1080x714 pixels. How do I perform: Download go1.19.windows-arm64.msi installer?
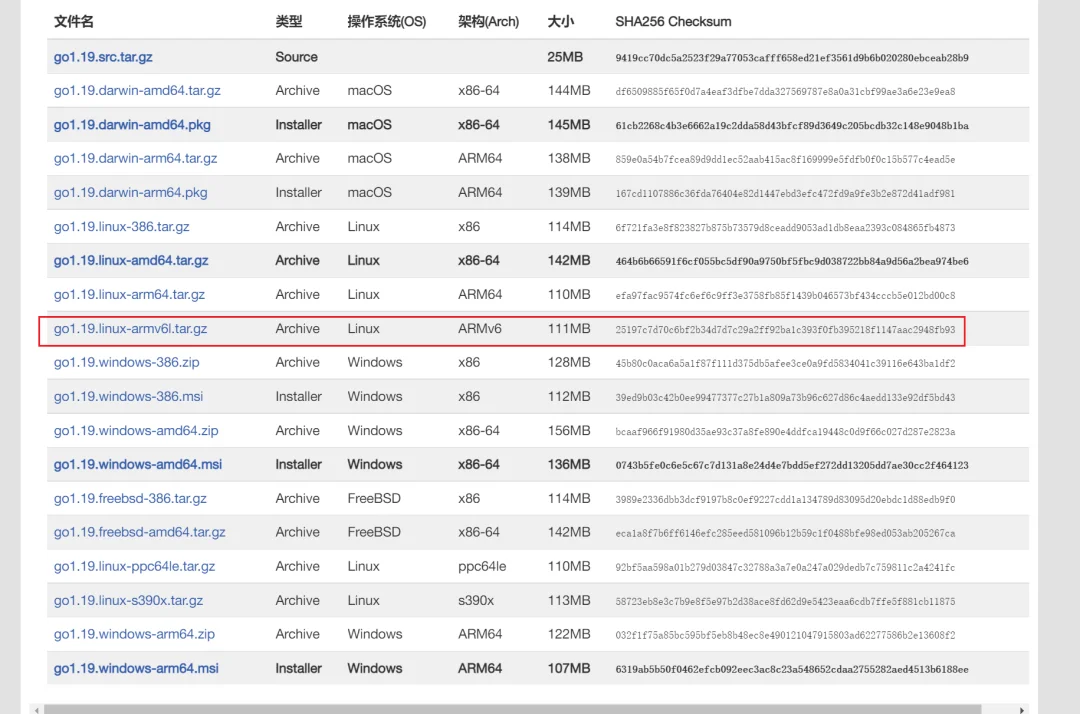pos(136,669)
